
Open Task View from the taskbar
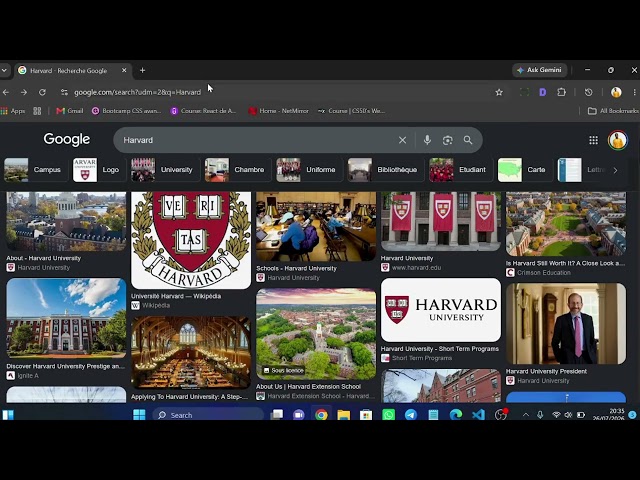[277, 415]
